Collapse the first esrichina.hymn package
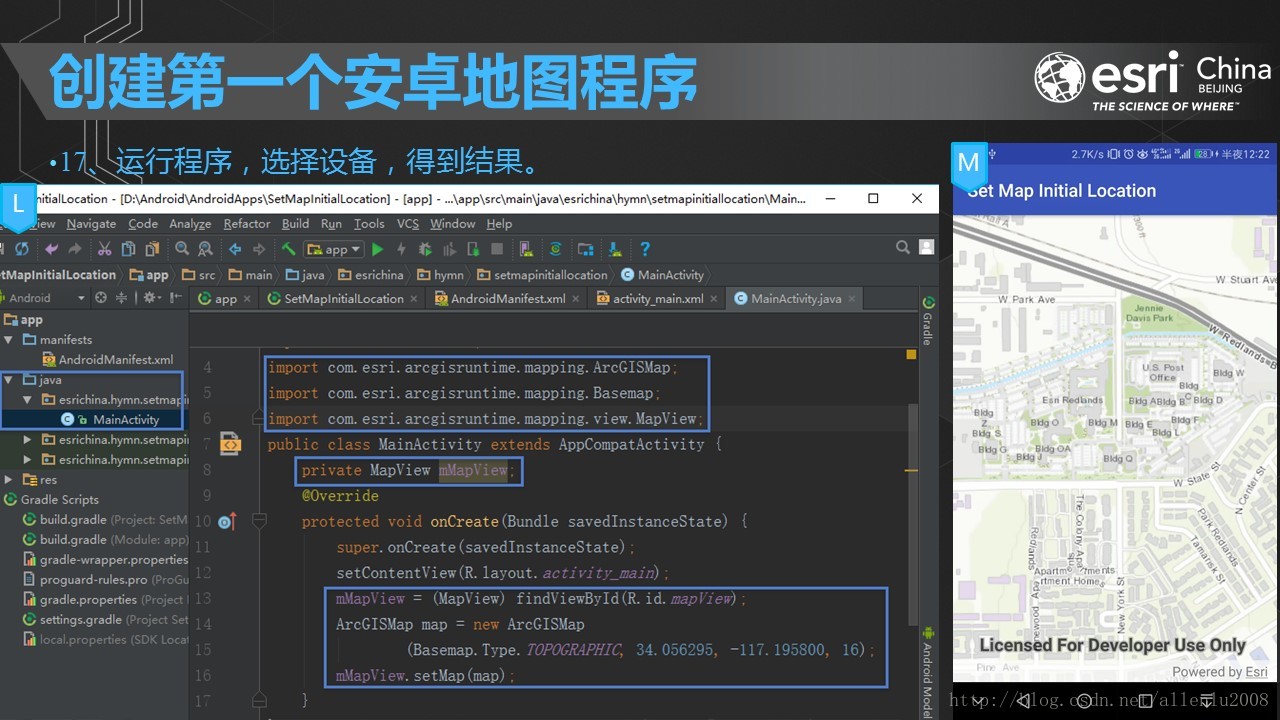 [28, 400]
